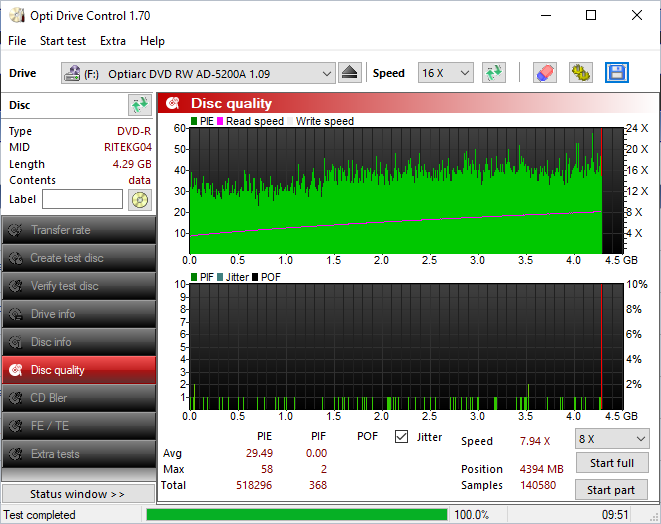Open the Help menu
Viewport: 661px width, 524px height.
pyautogui.click(x=152, y=41)
